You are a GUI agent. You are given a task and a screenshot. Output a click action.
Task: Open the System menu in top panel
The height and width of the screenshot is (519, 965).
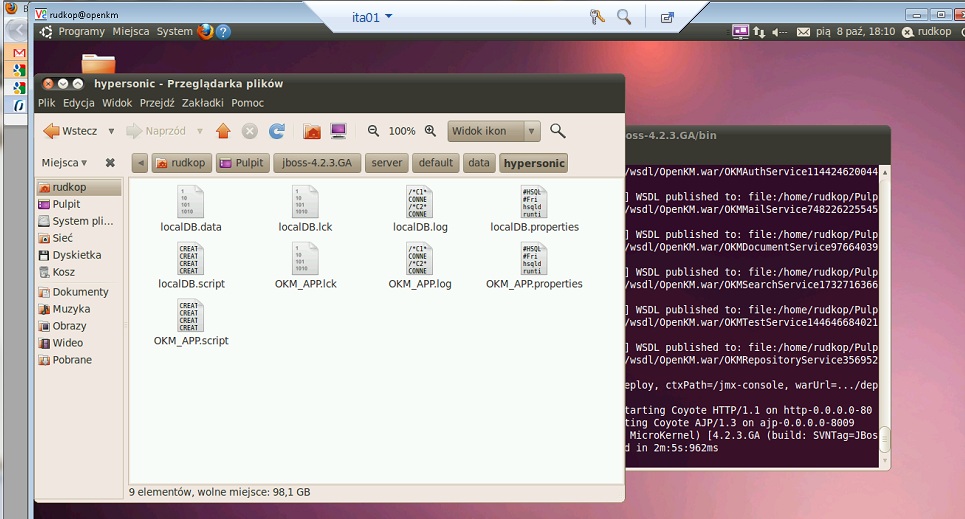tap(174, 31)
